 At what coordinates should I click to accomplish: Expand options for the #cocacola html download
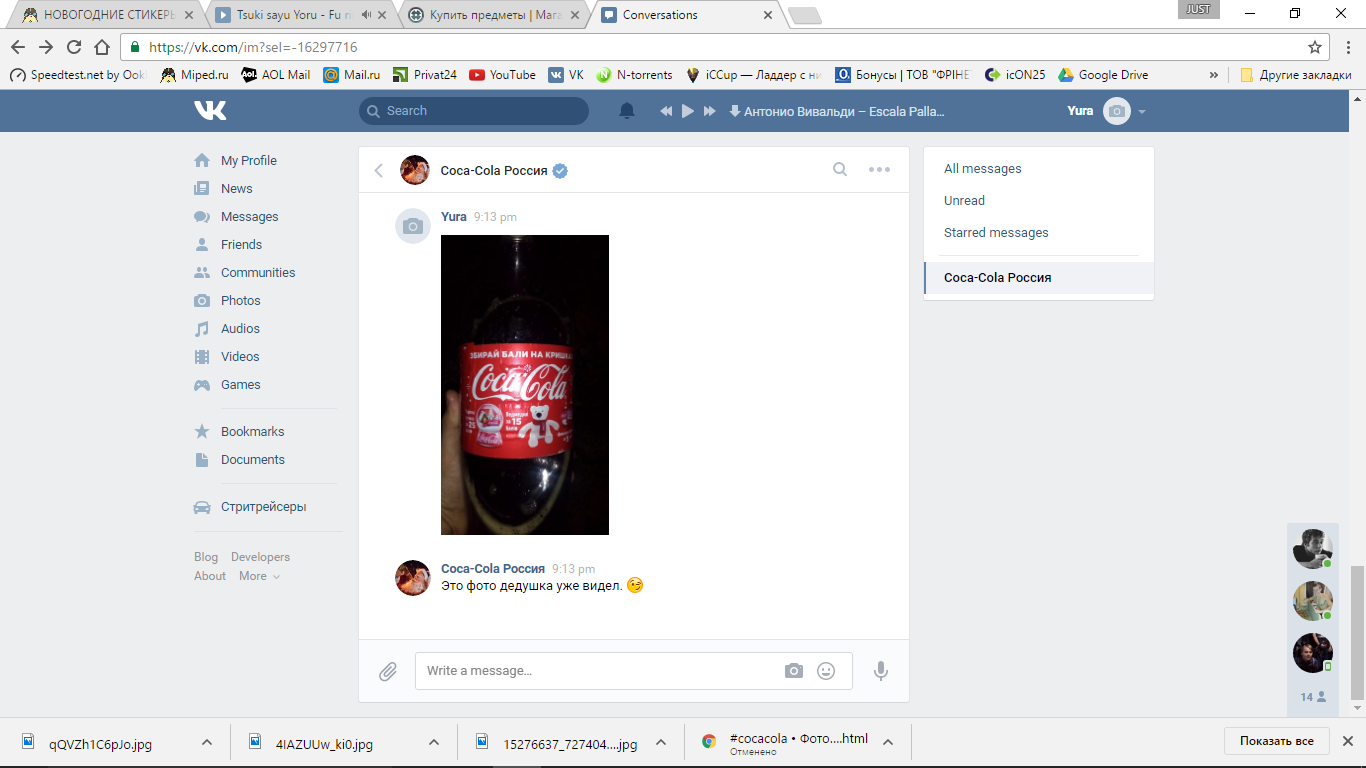pyautogui.click(x=888, y=742)
